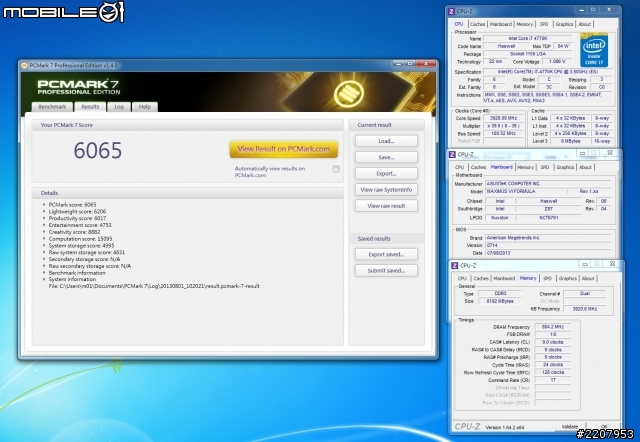Click the Core Speed value field
Screen dimensions: 640x442
[503, 118]
